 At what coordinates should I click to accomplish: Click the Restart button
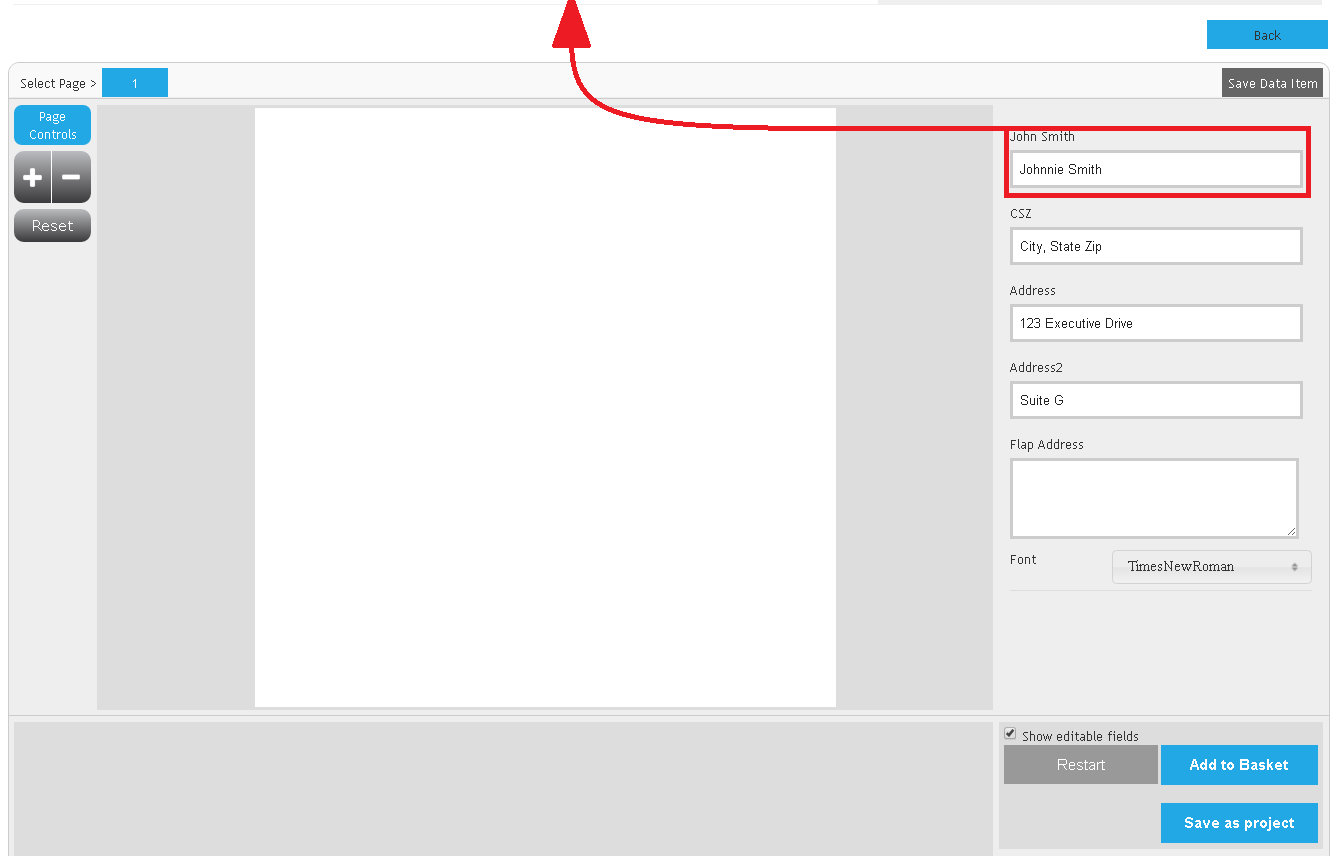tap(1080, 765)
